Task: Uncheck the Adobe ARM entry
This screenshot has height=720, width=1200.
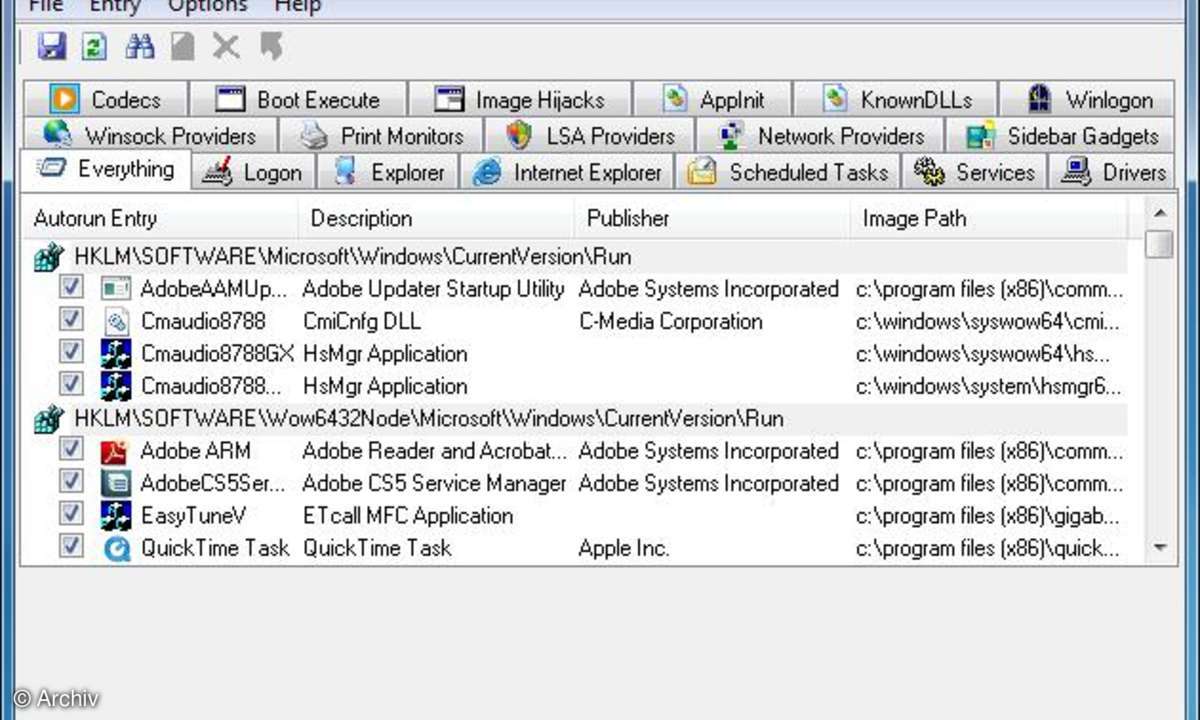Action: pos(71,450)
